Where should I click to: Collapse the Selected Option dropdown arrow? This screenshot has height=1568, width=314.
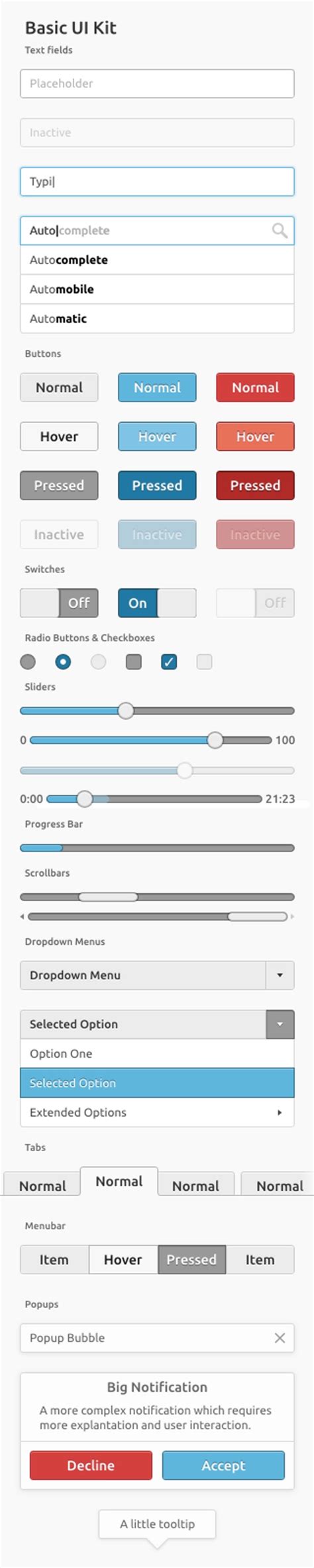(280, 1024)
